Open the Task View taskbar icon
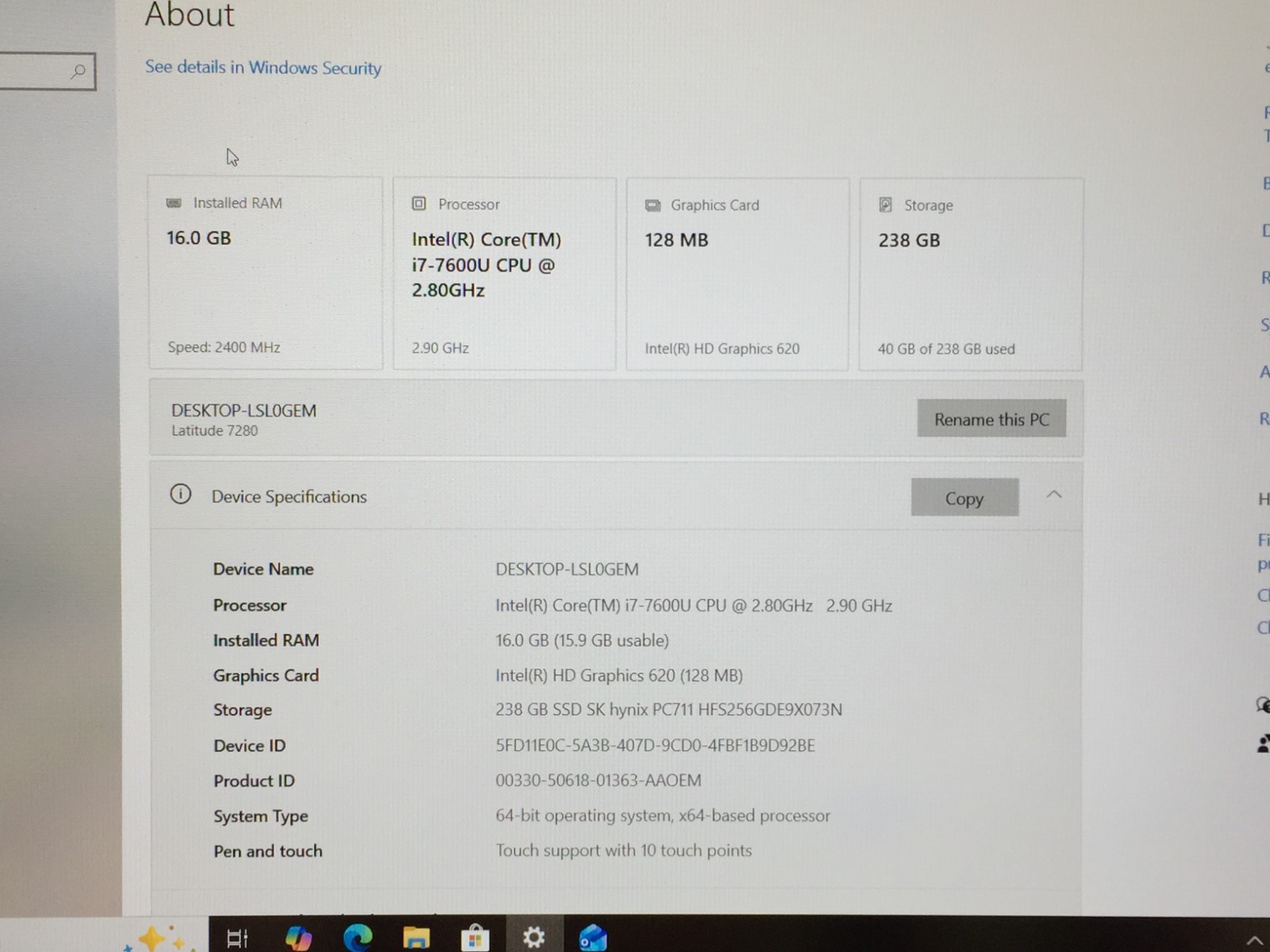This screenshot has width=1270, height=952. pos(237,938)
